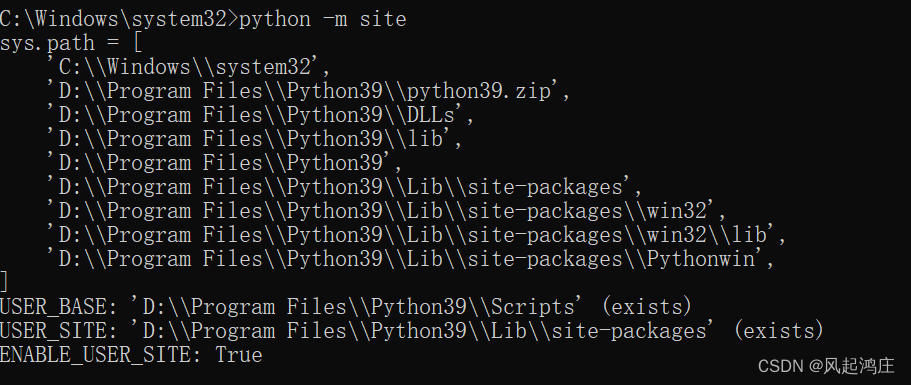This screenshot has height=385, width=911.
Task: Click '(exists)' after the USER_BASE path
Action: 647,307
